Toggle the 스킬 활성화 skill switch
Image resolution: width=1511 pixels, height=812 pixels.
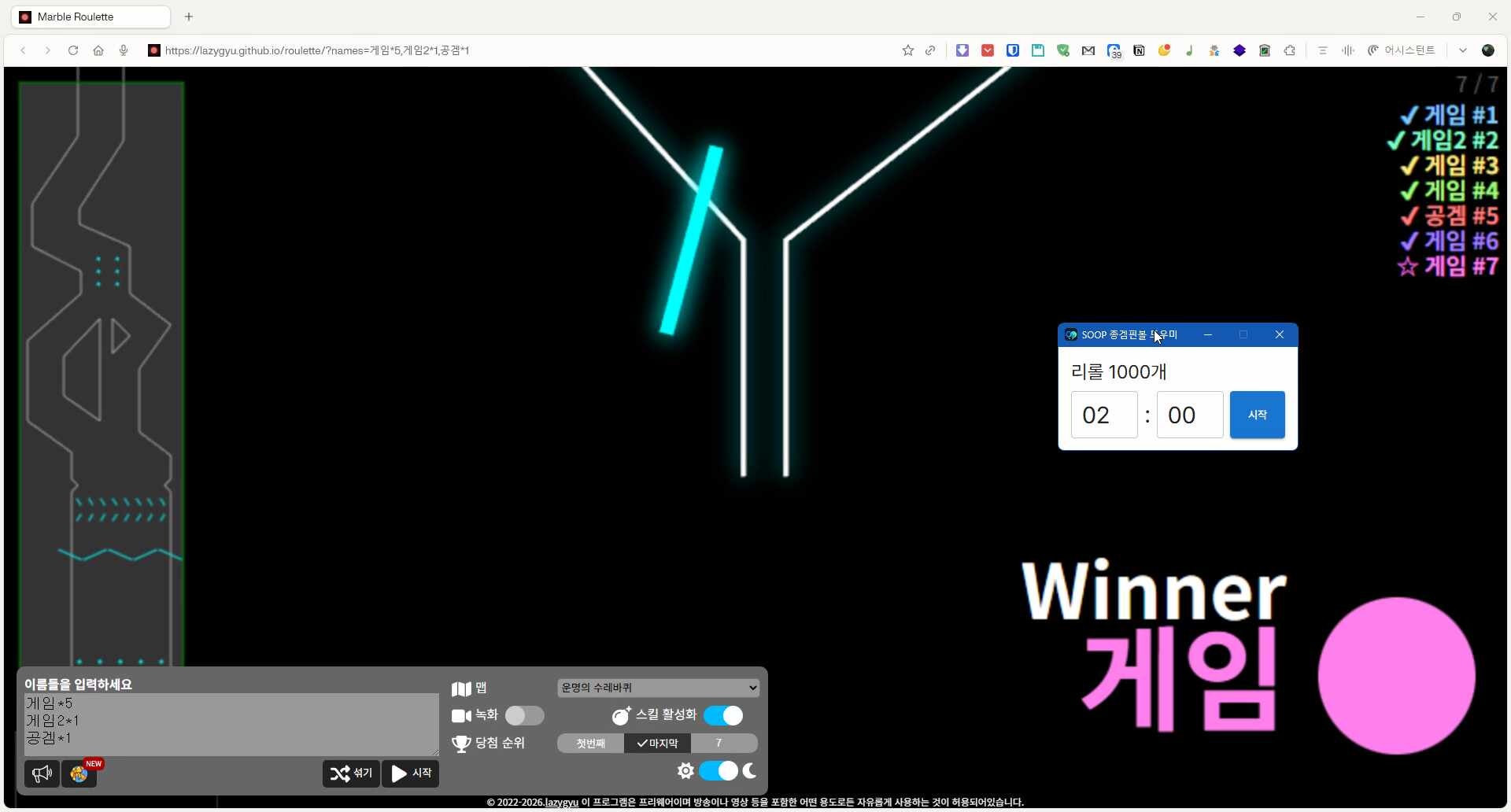723,715
